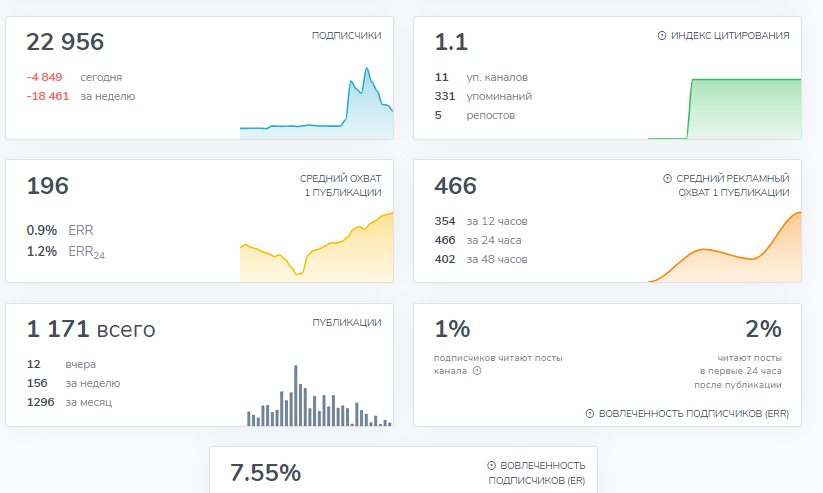
Task: Select the 22 956 subscribers count
Action: (x=66, y=42)
